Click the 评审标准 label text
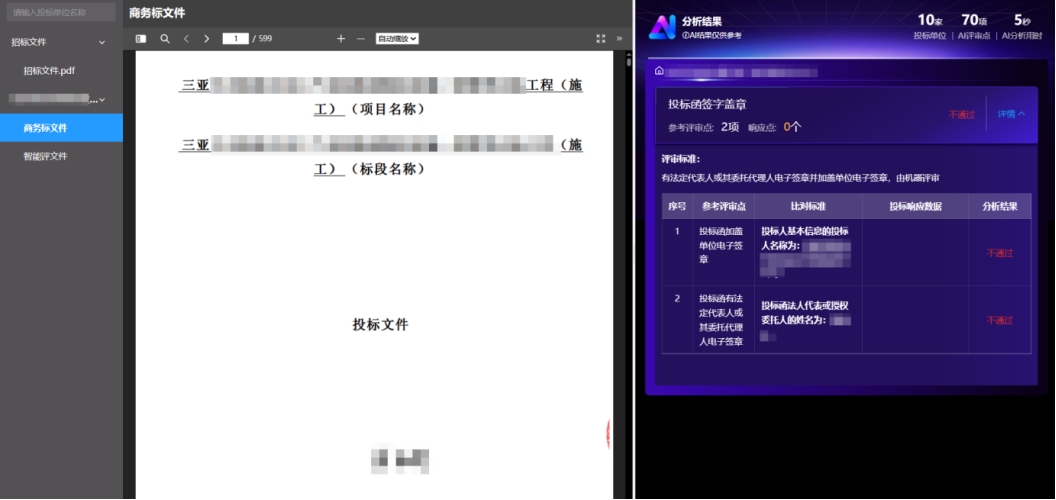The width and height of the screenshot is (1056, 500). tap(682, 160)
